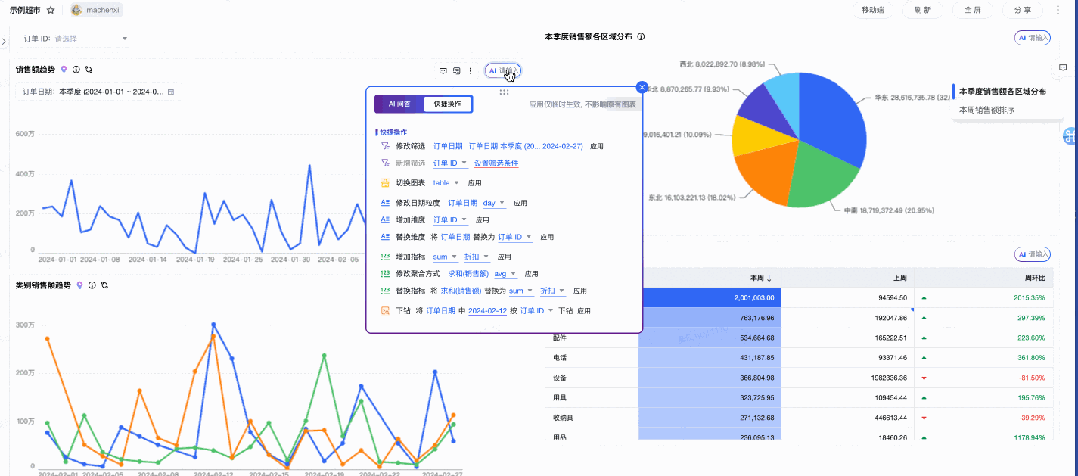Click the info icon next to 本季度销售额各区域分布
This screenshot has width=1078, height=476.
(x=641, y=37)
